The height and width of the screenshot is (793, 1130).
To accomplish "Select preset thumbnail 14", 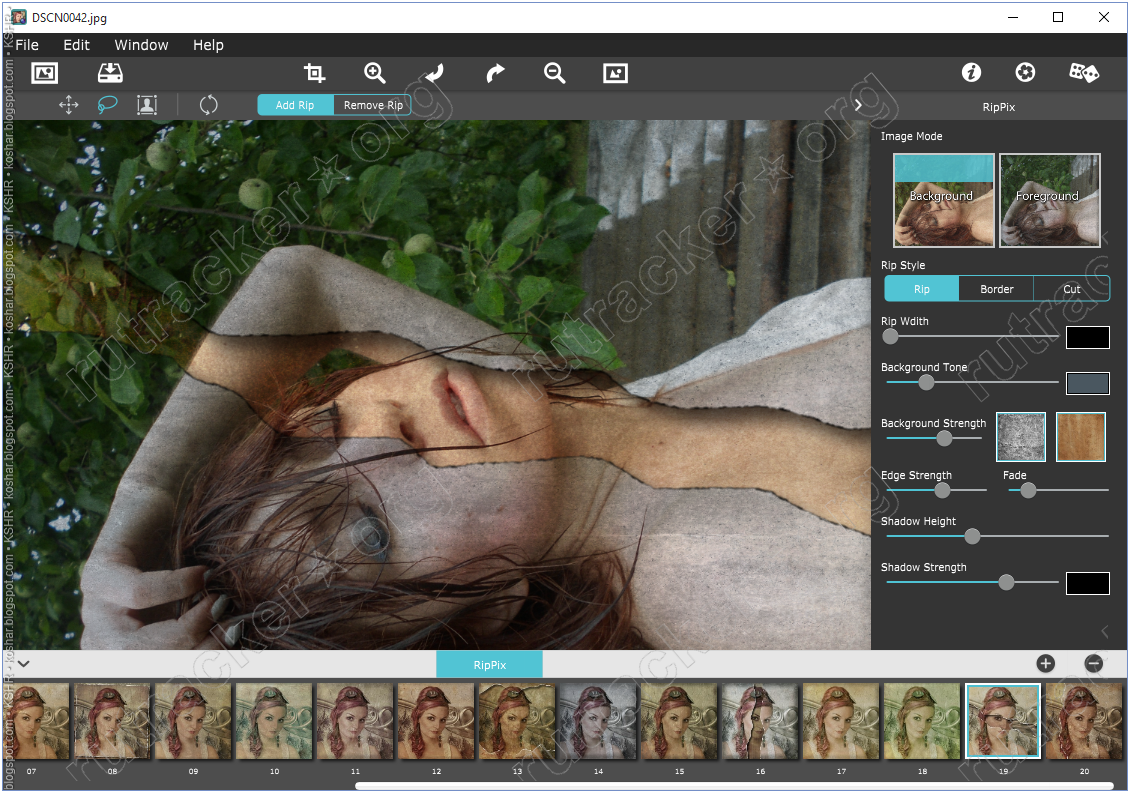I will [598, 721].
